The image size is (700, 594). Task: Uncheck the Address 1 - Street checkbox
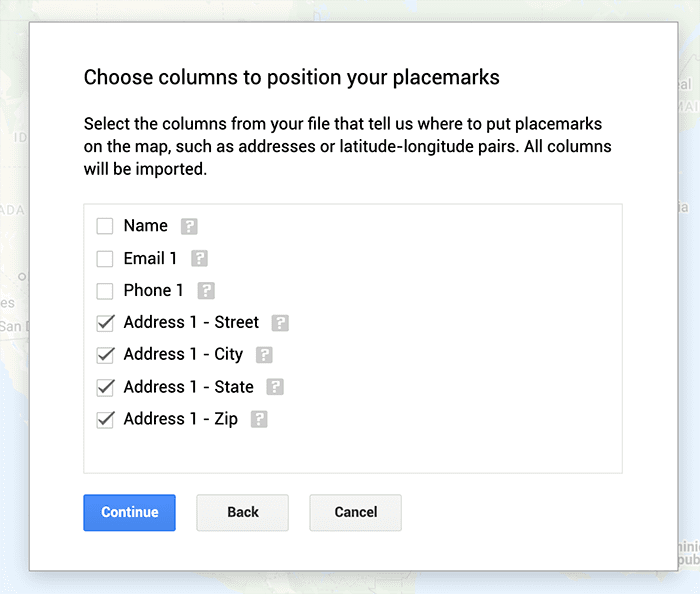click(105, 323)
